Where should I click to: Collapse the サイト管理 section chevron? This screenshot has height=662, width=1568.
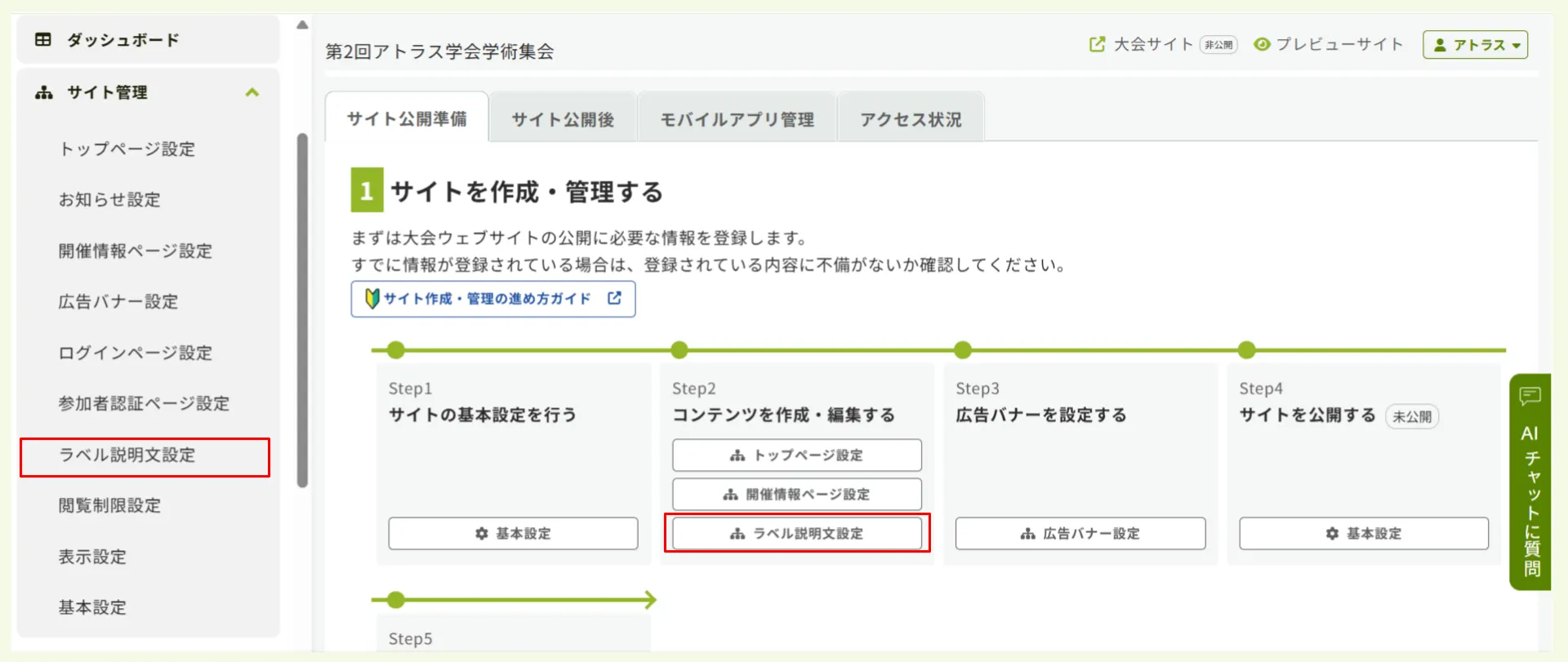[252, 92]
